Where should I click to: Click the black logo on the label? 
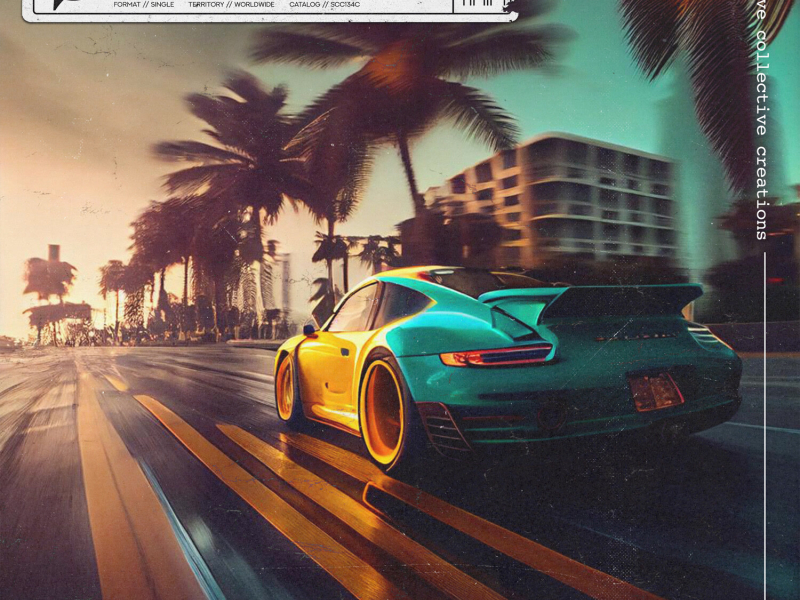pos(61,5)
